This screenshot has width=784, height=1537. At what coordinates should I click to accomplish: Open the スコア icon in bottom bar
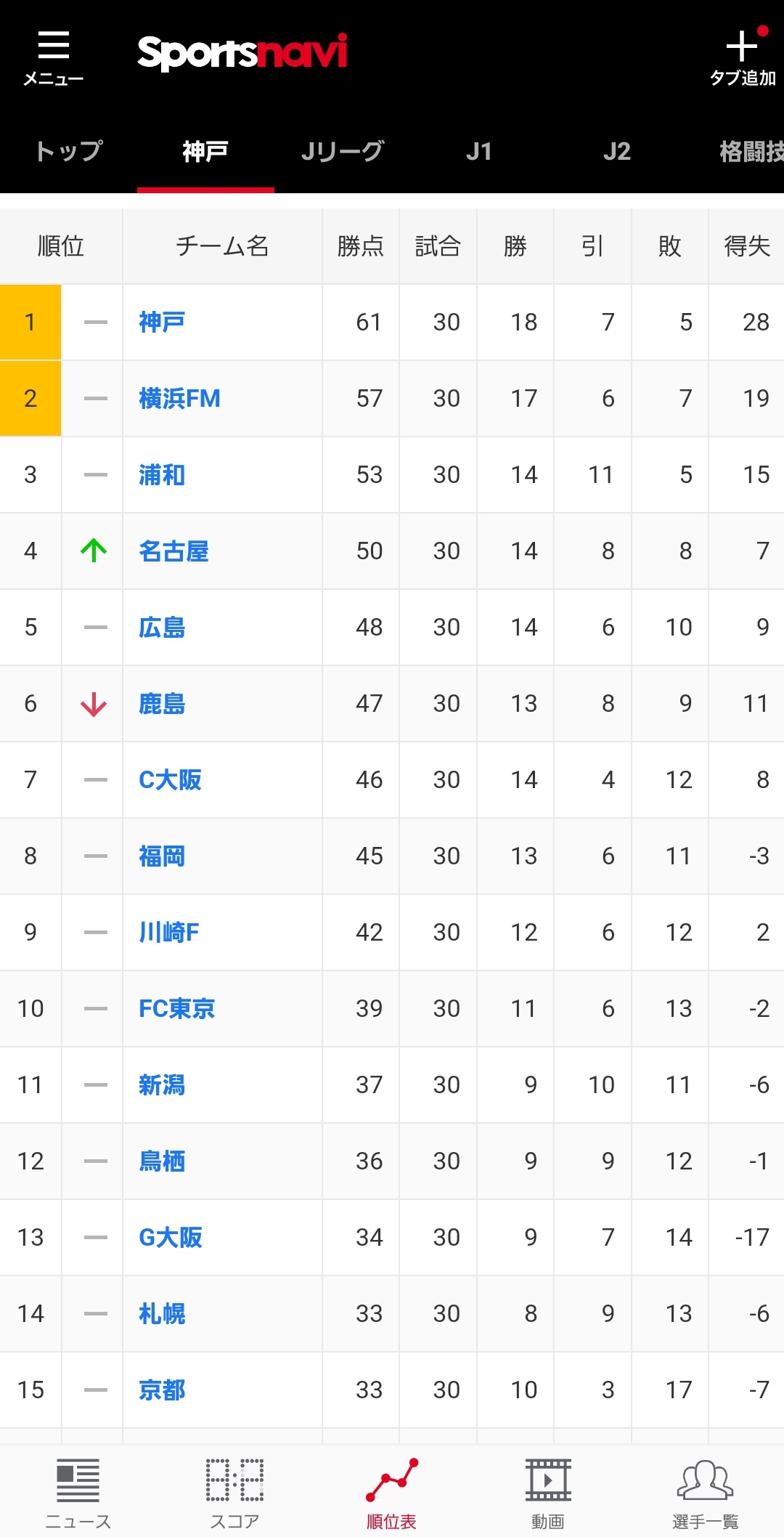coord(234,1480)
